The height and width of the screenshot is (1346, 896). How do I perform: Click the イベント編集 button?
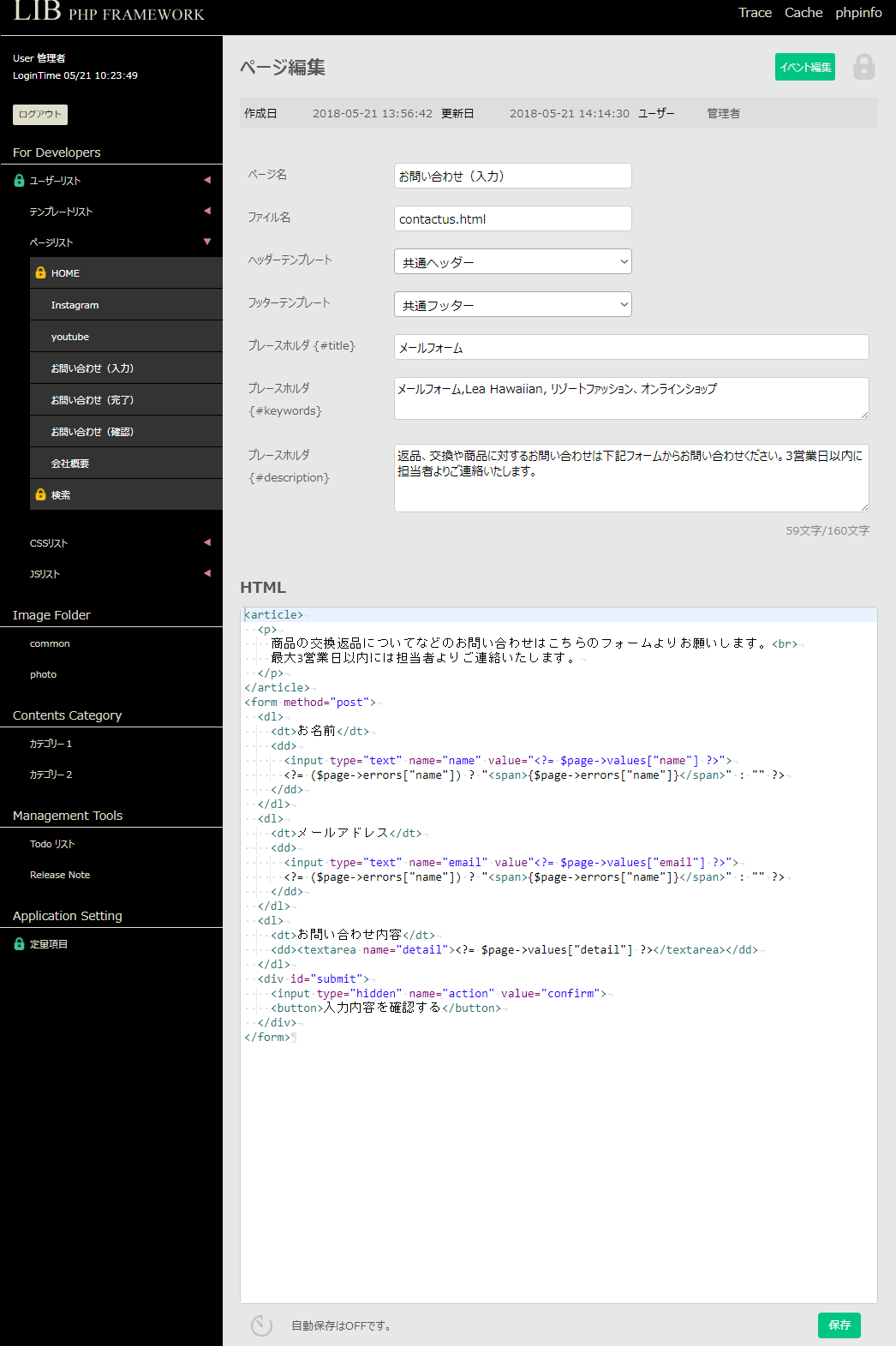pyautogui.click(x=804, y=67)
